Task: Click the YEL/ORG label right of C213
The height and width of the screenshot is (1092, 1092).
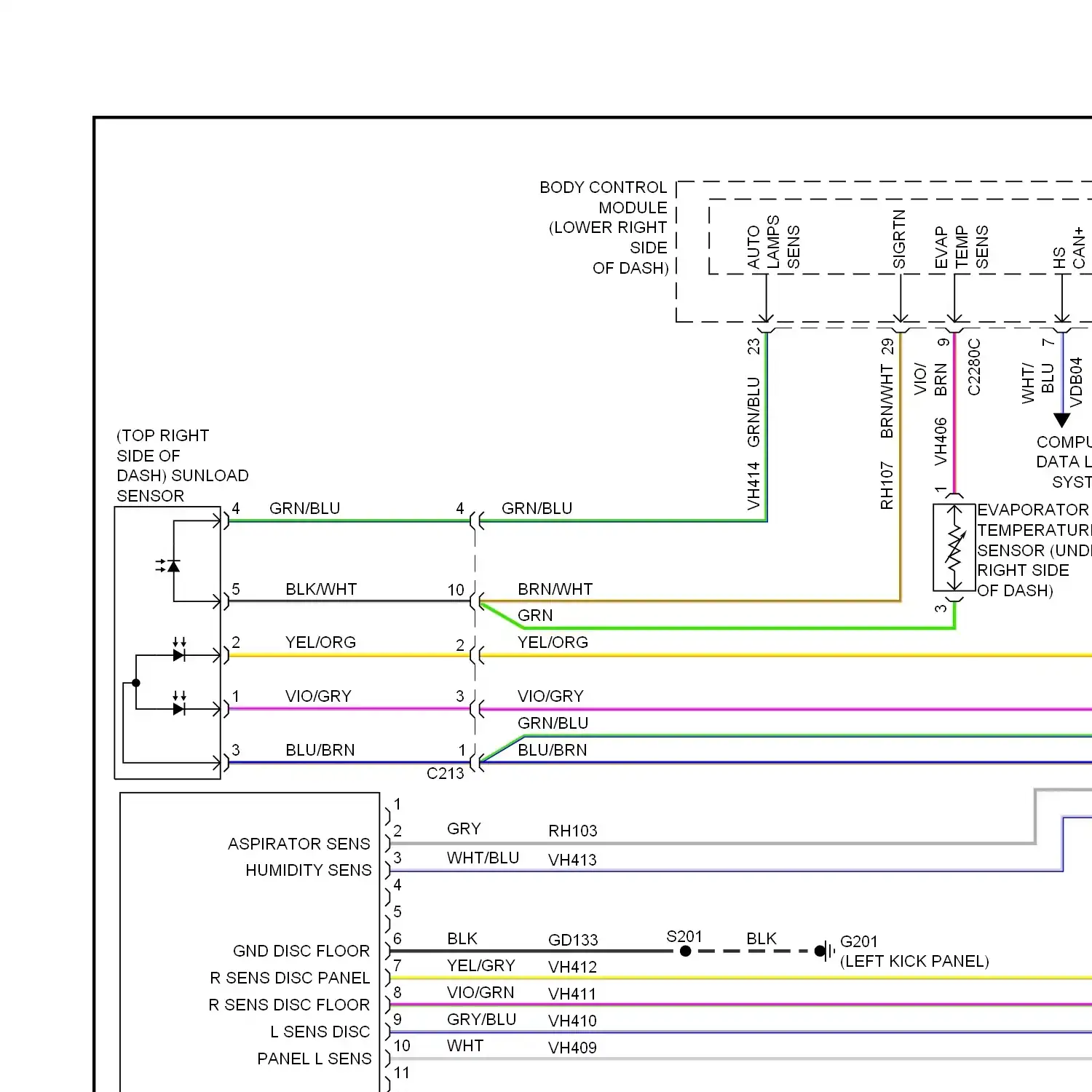Action: (x=553, y=642)
